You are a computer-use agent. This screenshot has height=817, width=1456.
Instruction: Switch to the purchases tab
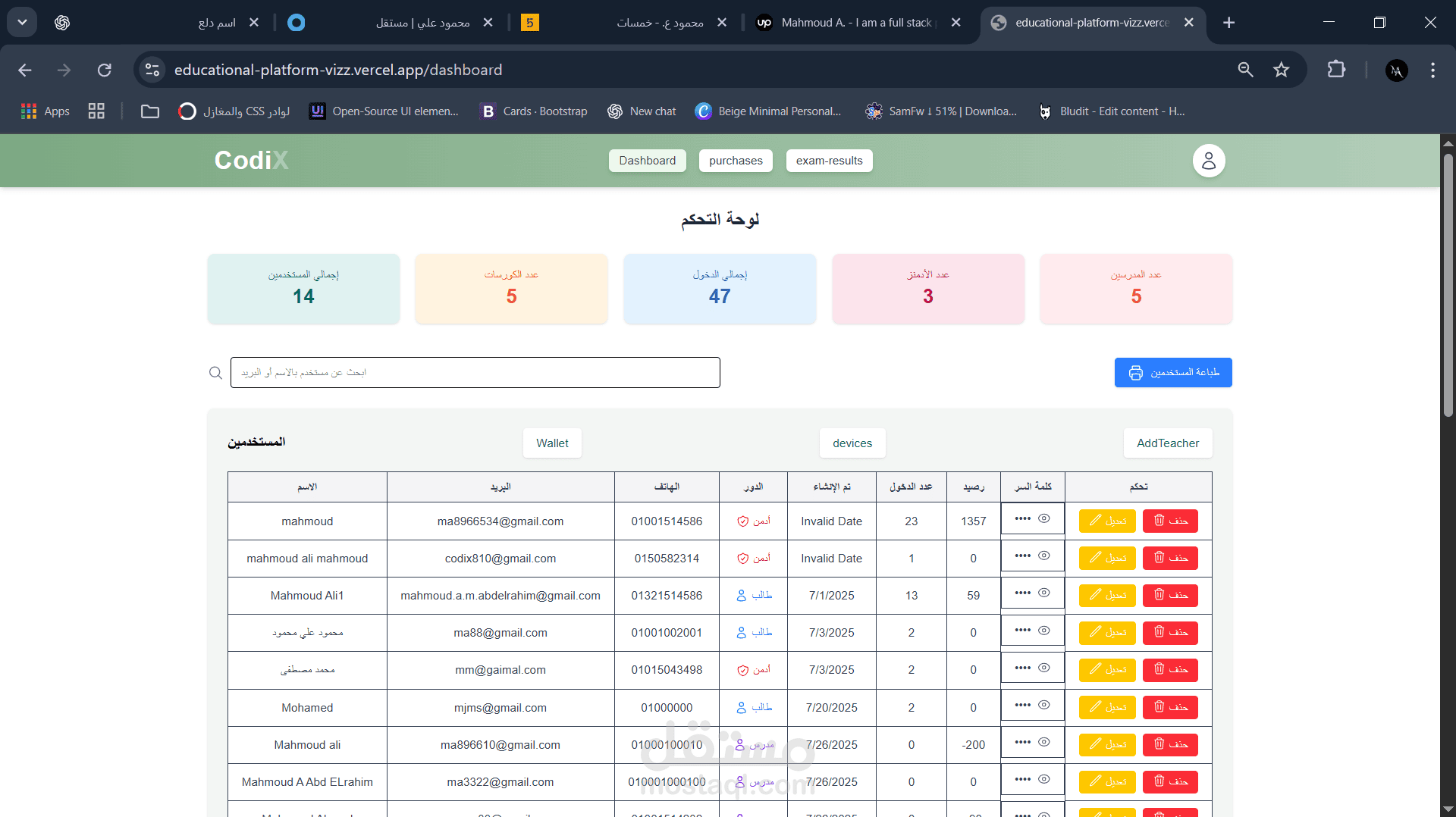(736, 161)
